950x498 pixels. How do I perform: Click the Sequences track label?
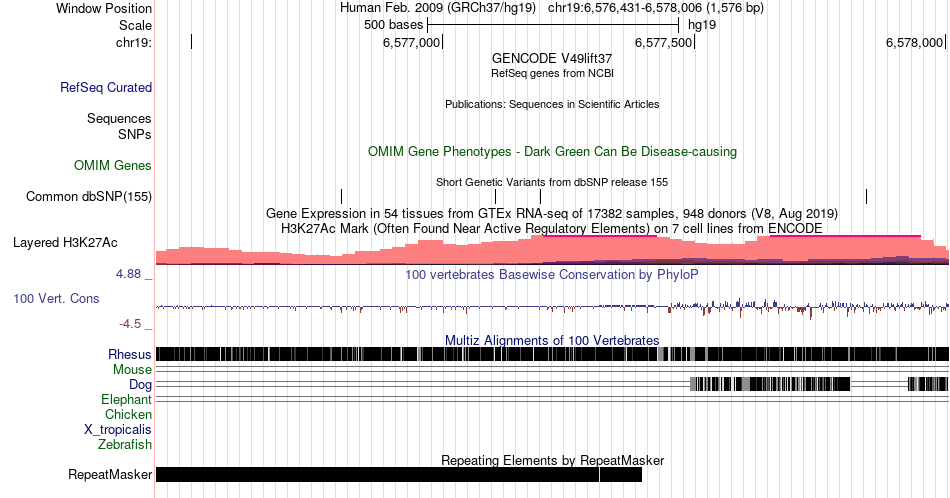[x=119, y=118]
